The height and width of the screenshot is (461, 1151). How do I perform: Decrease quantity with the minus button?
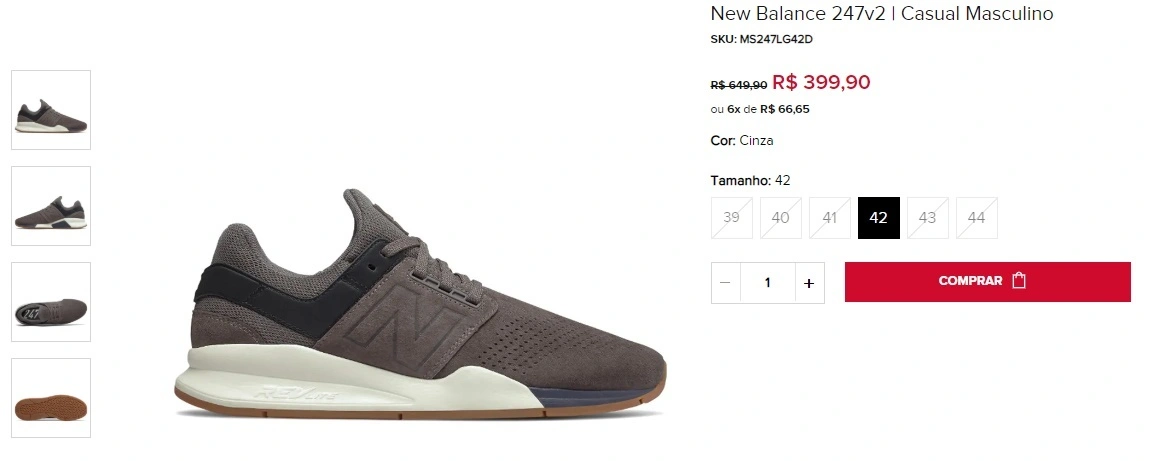(725, 283)
